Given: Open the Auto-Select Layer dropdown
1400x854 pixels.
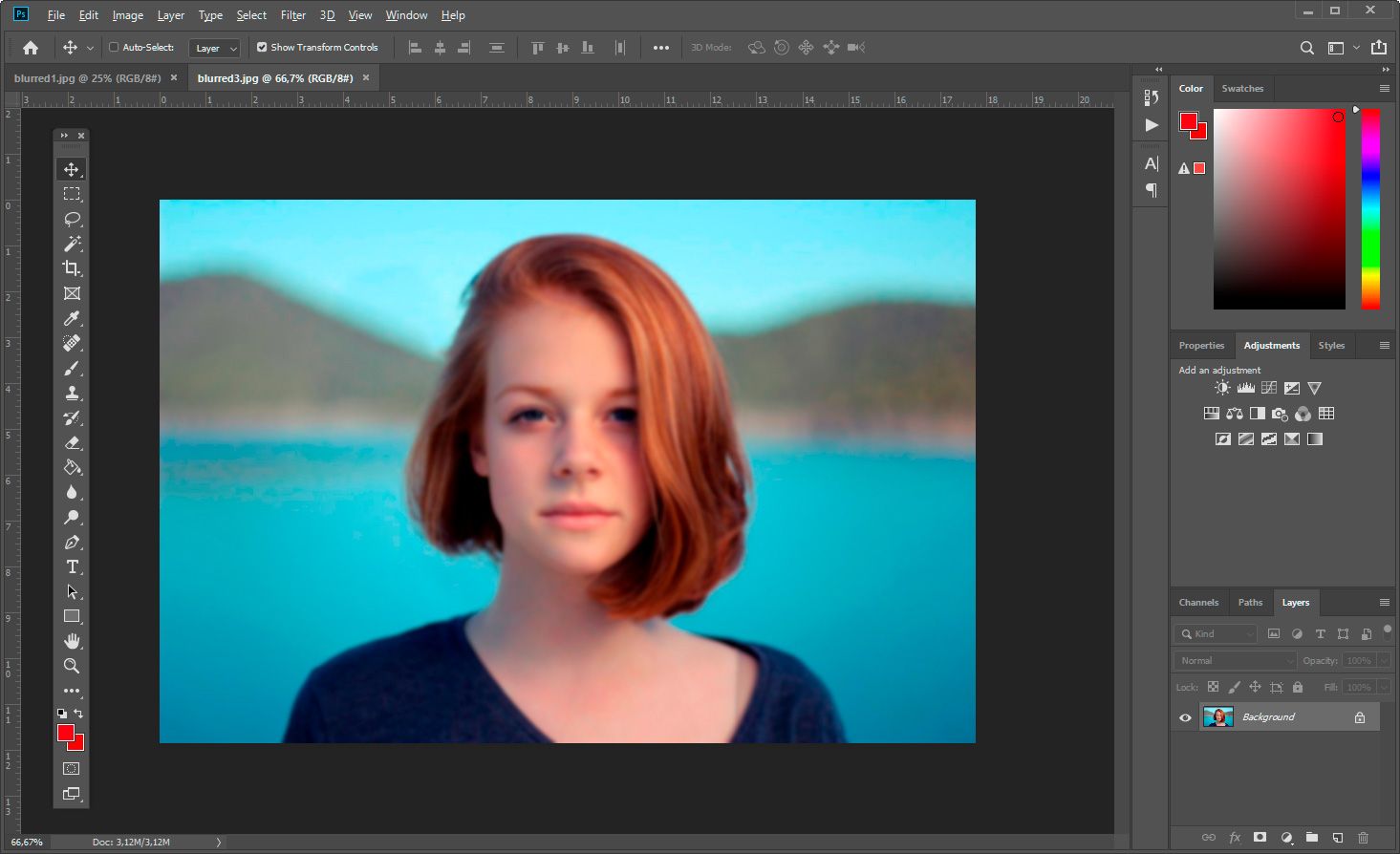Looking at the screenshot, I should coord(215,48).
